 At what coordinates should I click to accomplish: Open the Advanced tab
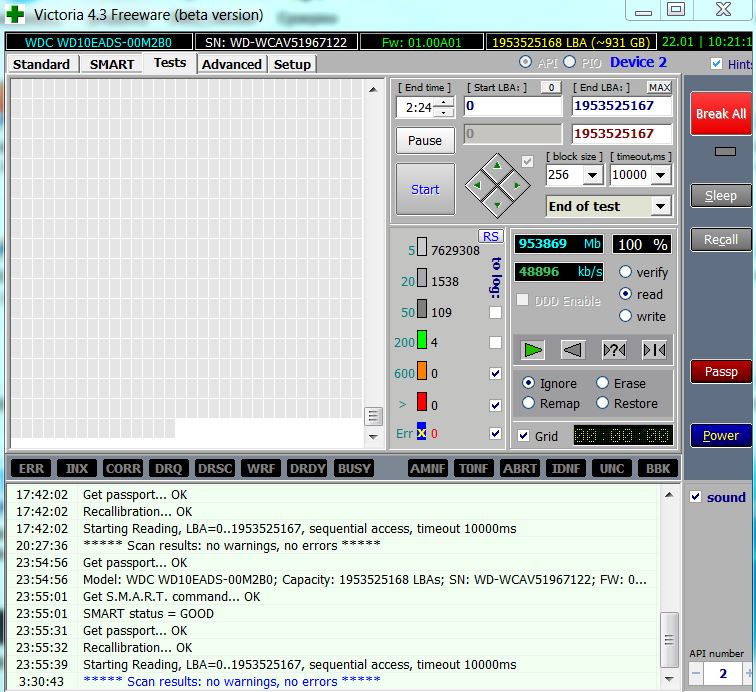(231, 64)
